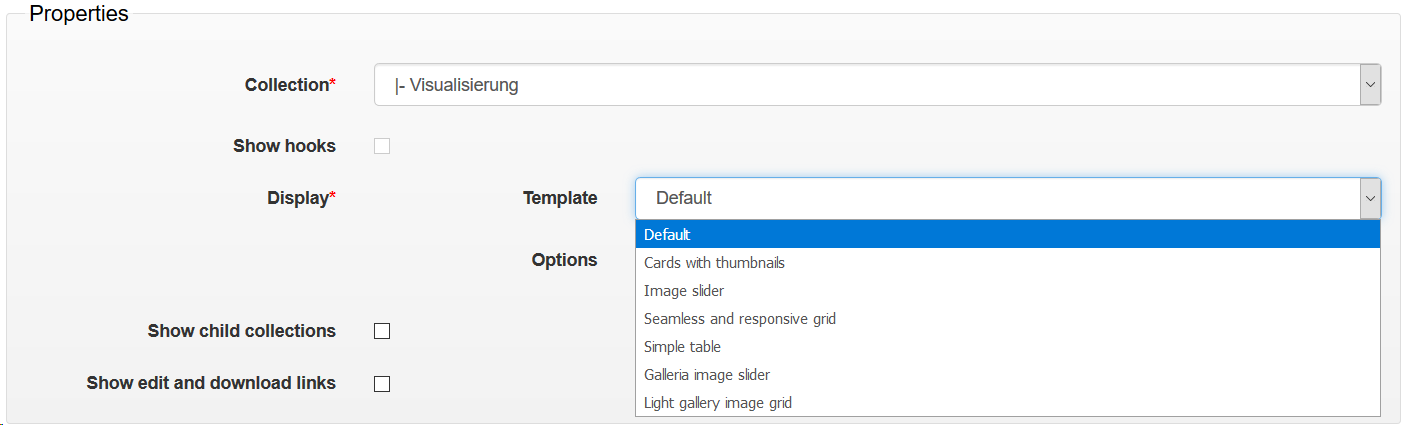Click the Options label under Display
1402x425 pixels.
[x=564, y=260]
